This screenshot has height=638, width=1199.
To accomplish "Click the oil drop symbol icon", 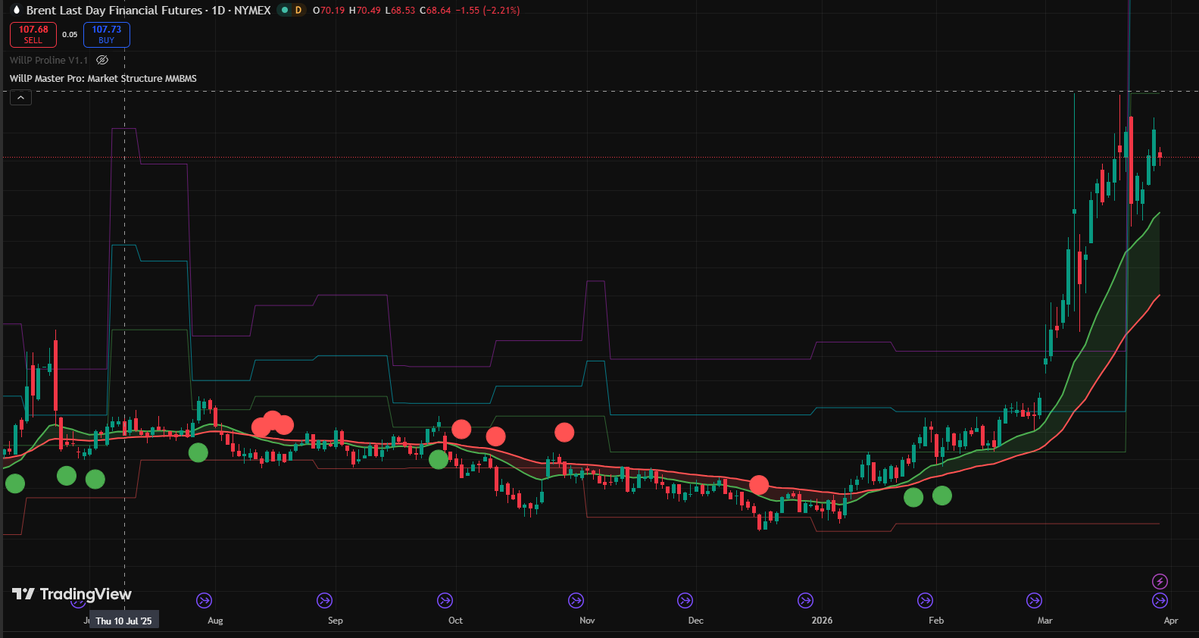I will 16,11.
